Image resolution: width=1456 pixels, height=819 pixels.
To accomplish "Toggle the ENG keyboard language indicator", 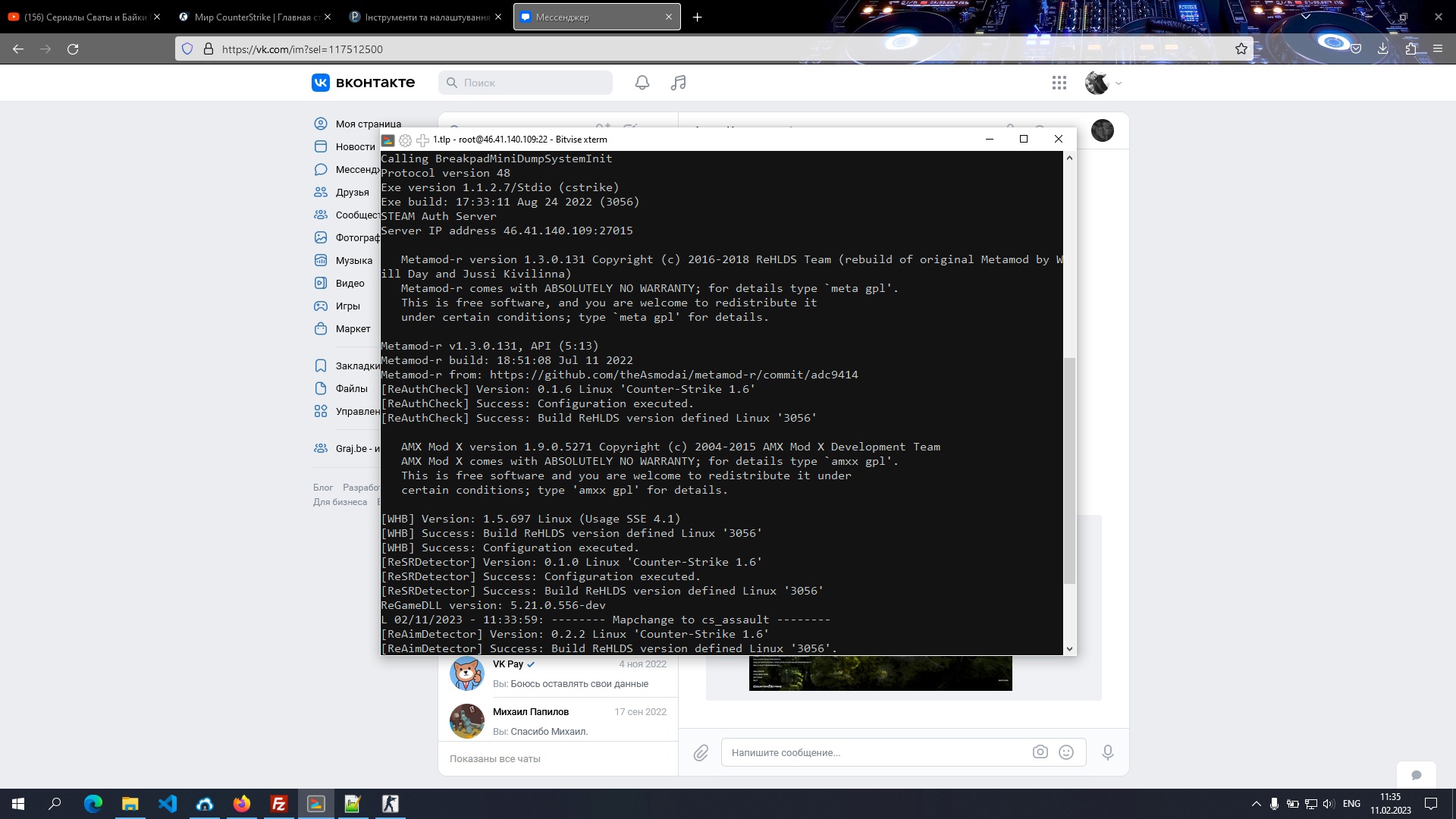I will click(x=1351, y=804).
